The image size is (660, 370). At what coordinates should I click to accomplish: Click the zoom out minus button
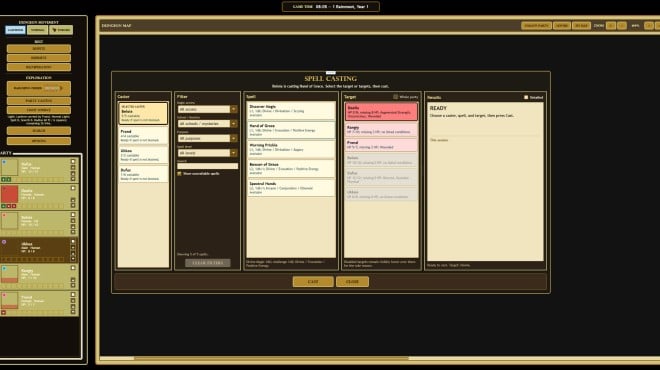click(611, 26)
